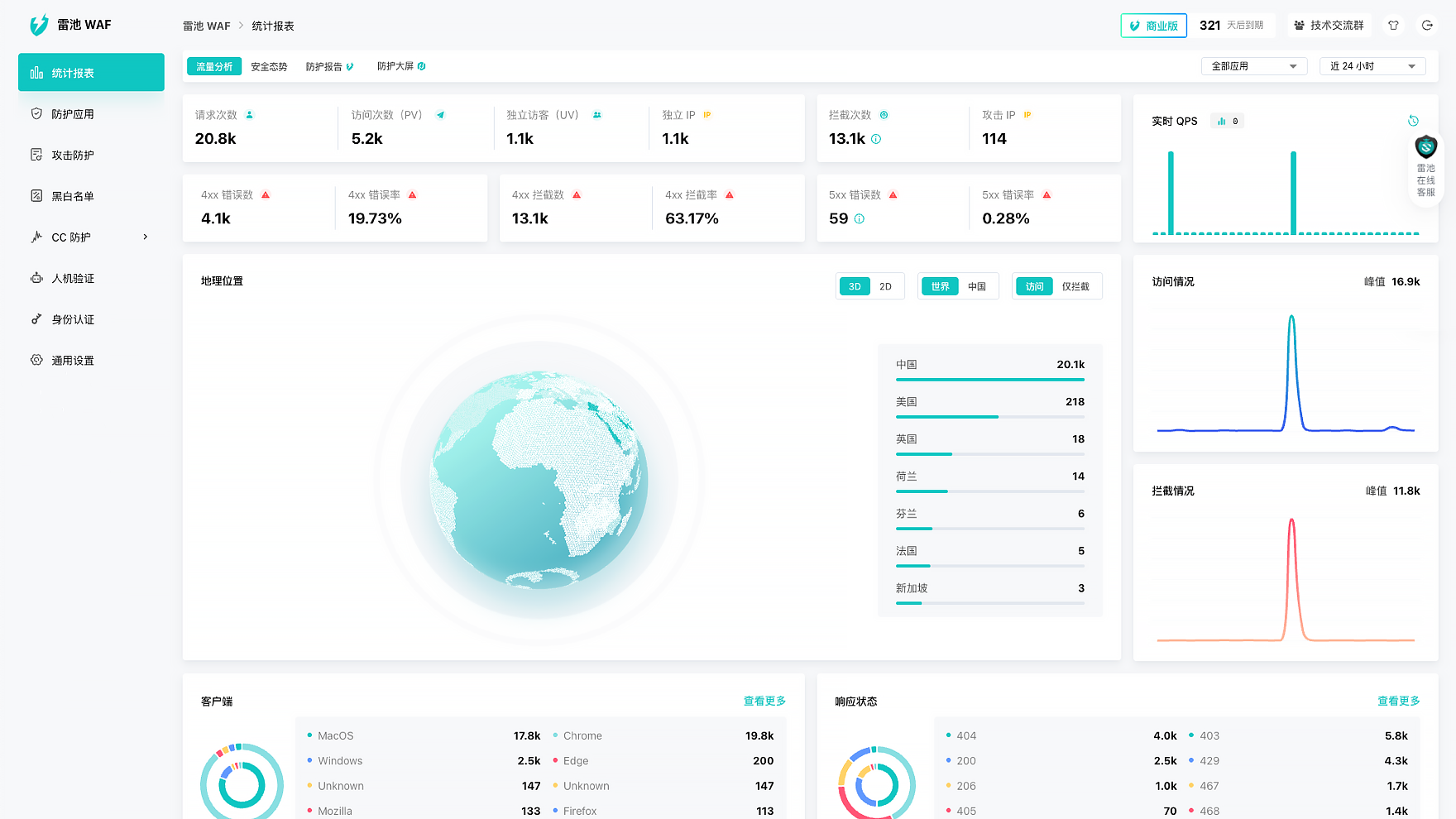This screenshot has height=819, width=1456.
Task: Open 身份认证 in the sidebar
Action: (73, 319)
